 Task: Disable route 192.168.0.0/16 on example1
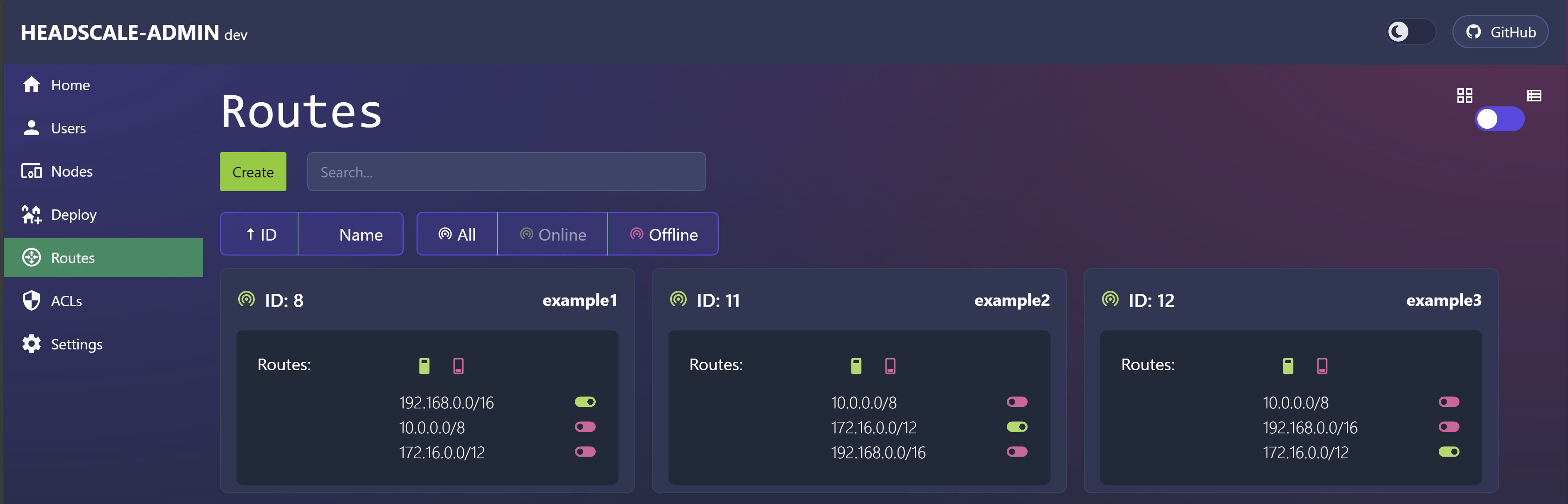point(585,402)
